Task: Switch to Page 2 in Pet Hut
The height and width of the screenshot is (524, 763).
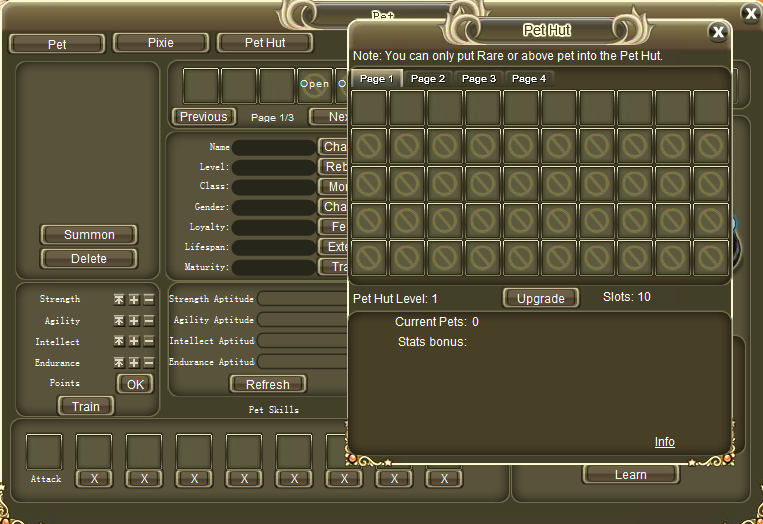Action: 428,78
